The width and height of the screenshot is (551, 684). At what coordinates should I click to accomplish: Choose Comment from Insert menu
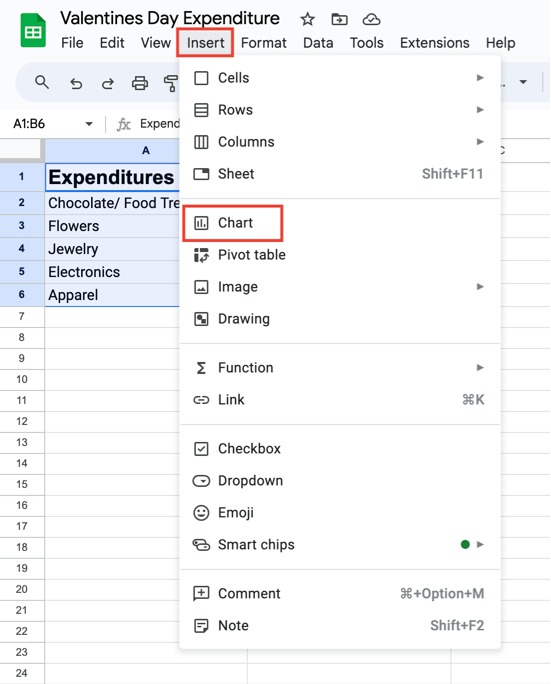pos(340,593)
